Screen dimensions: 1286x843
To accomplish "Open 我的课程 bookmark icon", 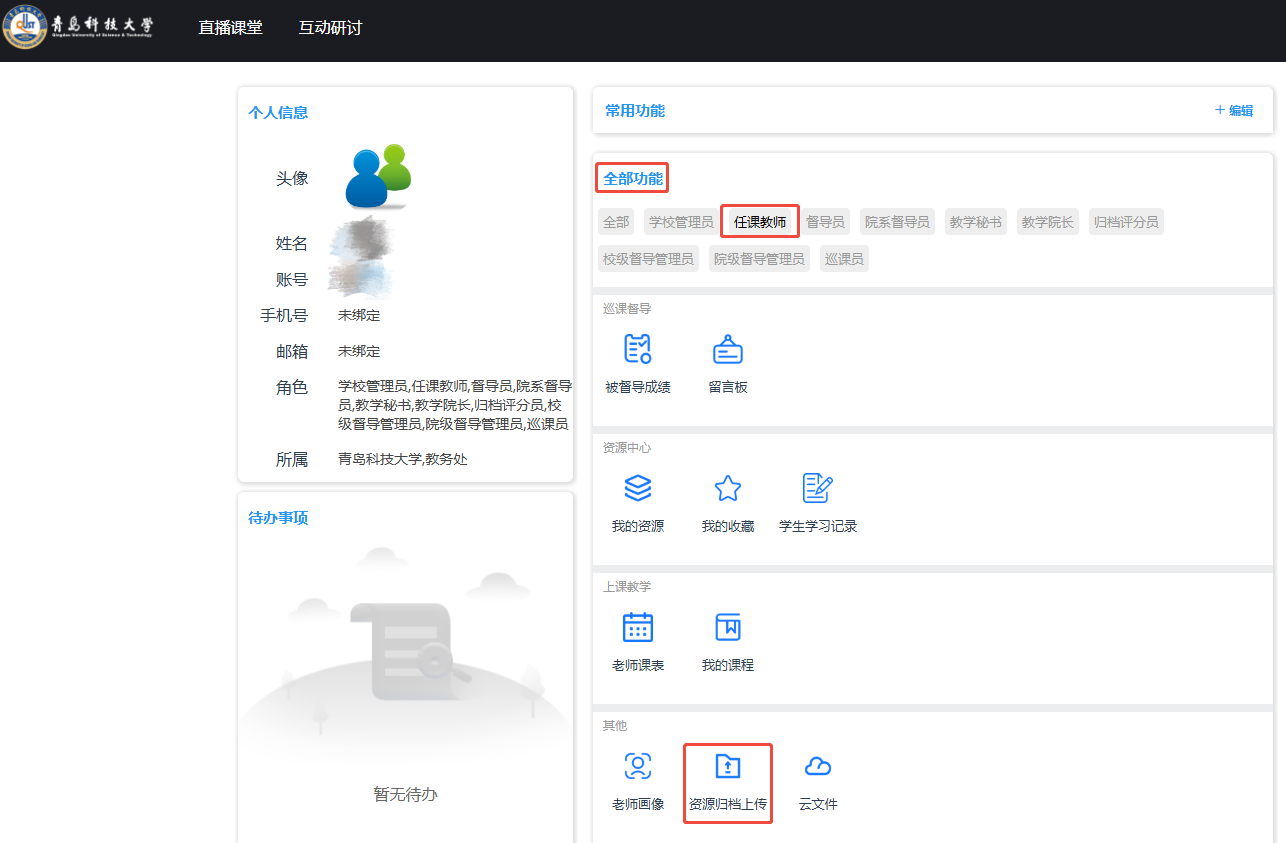I will coord(727,627).
